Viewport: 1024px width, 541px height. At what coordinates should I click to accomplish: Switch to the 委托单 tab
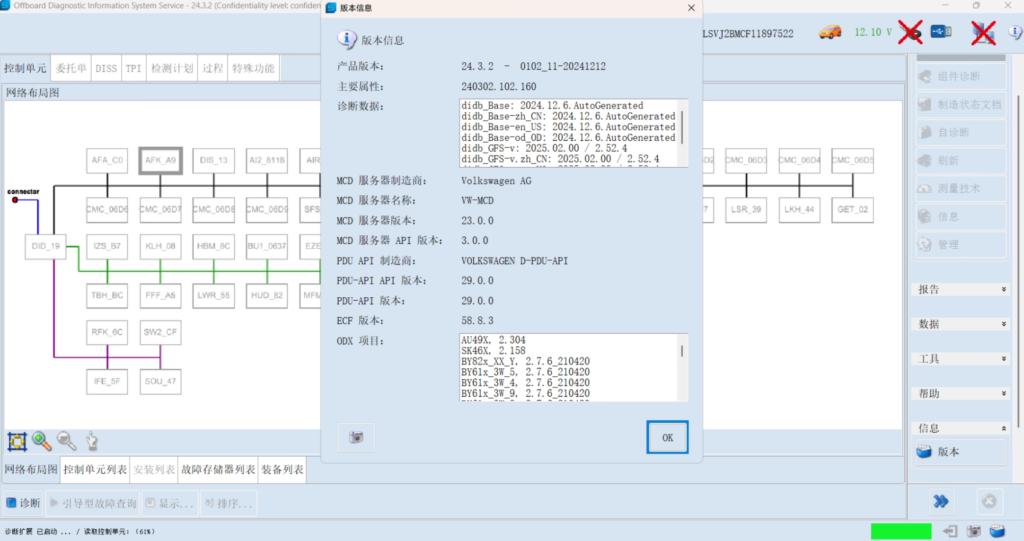[72, 69]
